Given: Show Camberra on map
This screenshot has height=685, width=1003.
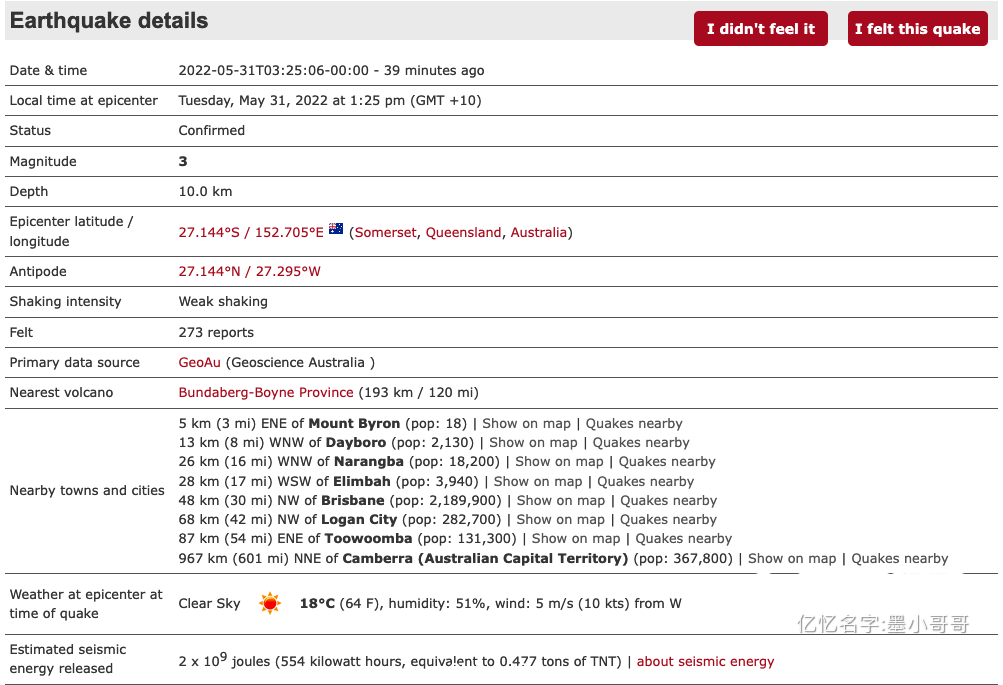Looking at the screenshot, I should (x=792, y=558).
